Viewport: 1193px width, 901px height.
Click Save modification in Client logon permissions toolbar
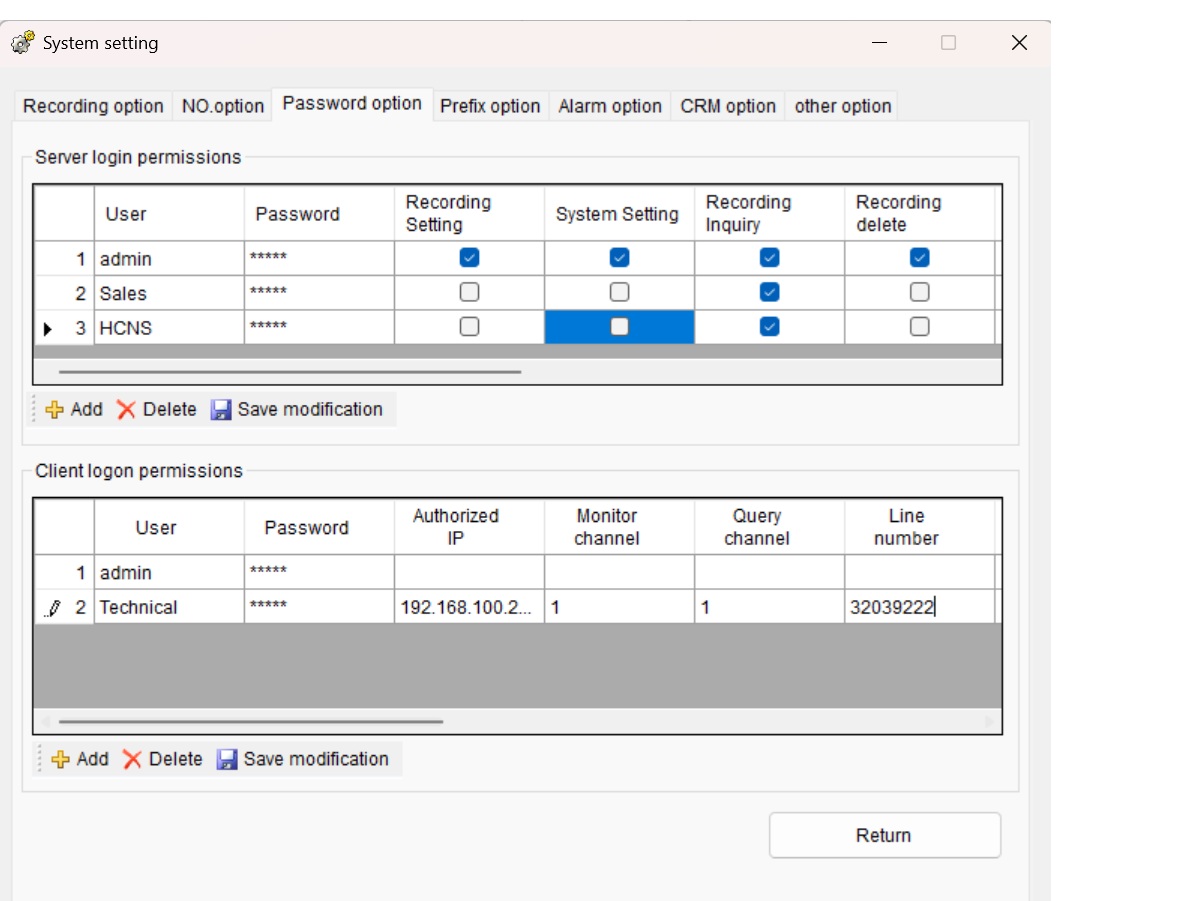317,759
